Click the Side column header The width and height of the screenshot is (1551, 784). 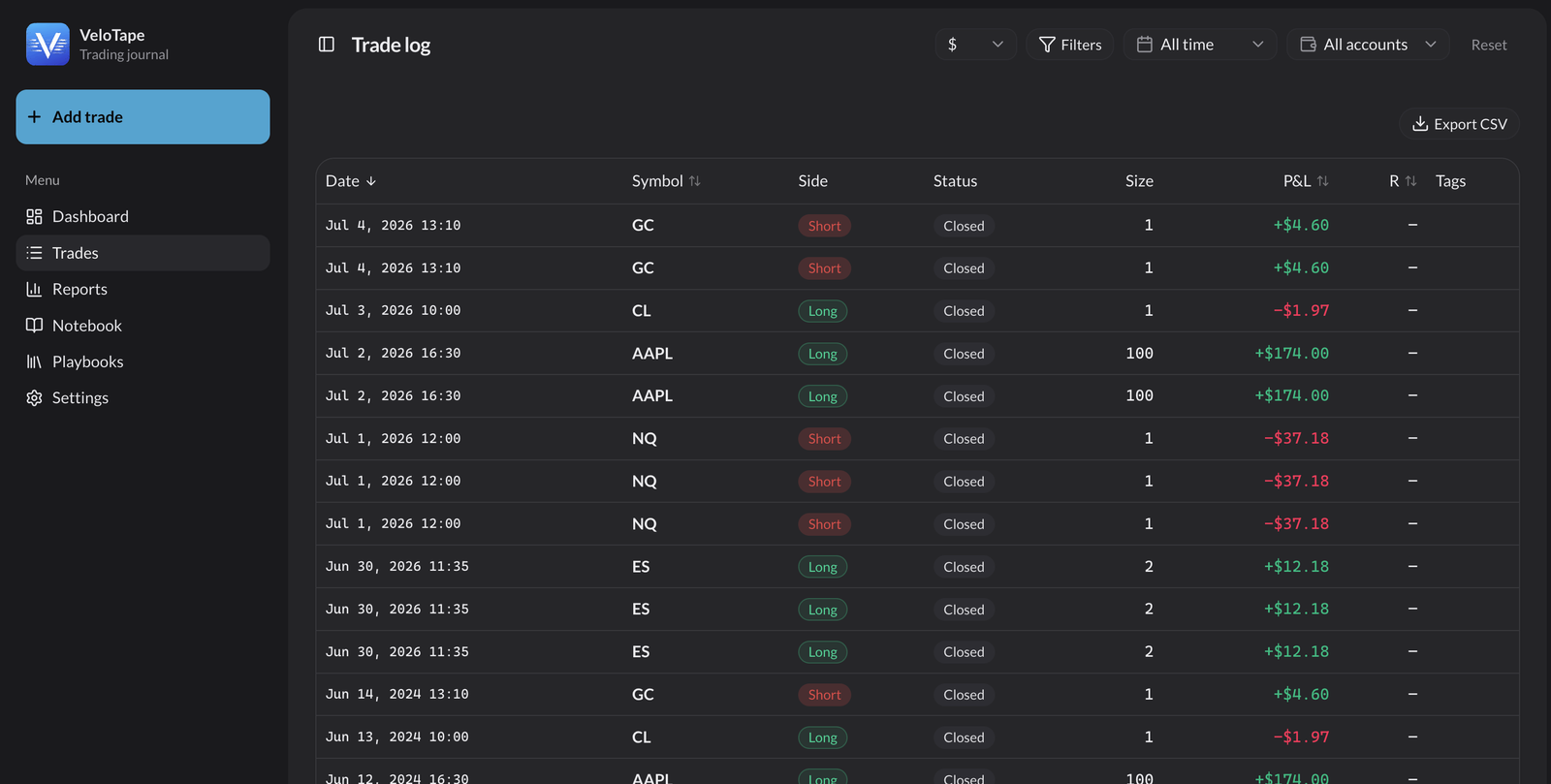[x=812, y=181]
